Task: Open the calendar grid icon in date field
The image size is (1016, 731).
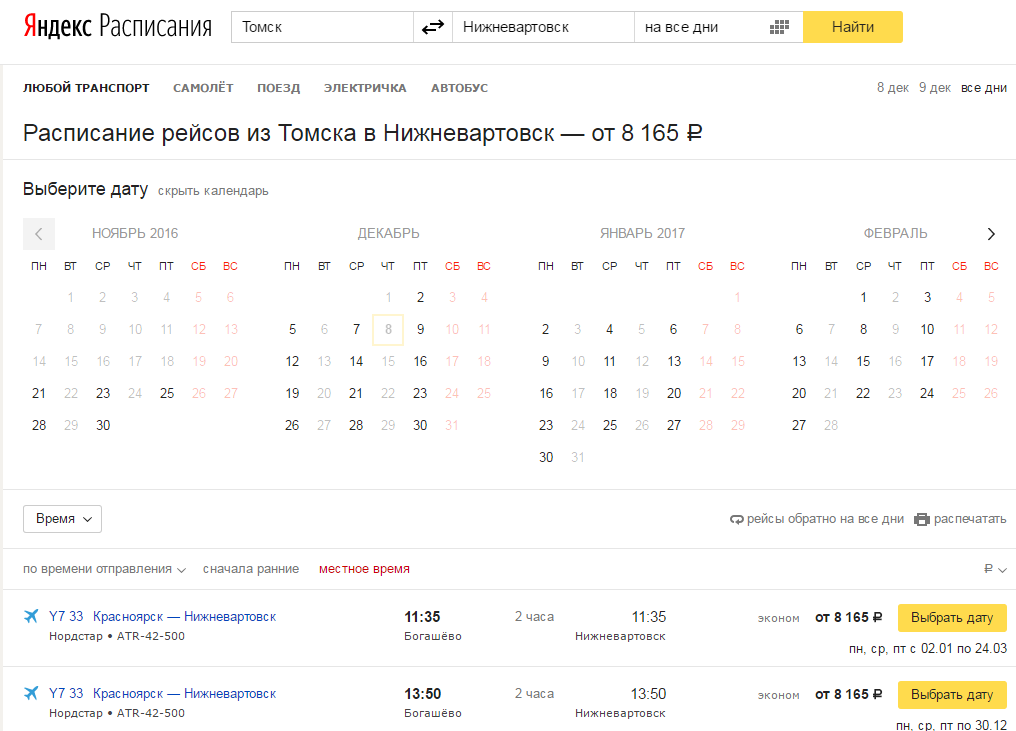Action: pyautogui.click(x=780, y=27)
